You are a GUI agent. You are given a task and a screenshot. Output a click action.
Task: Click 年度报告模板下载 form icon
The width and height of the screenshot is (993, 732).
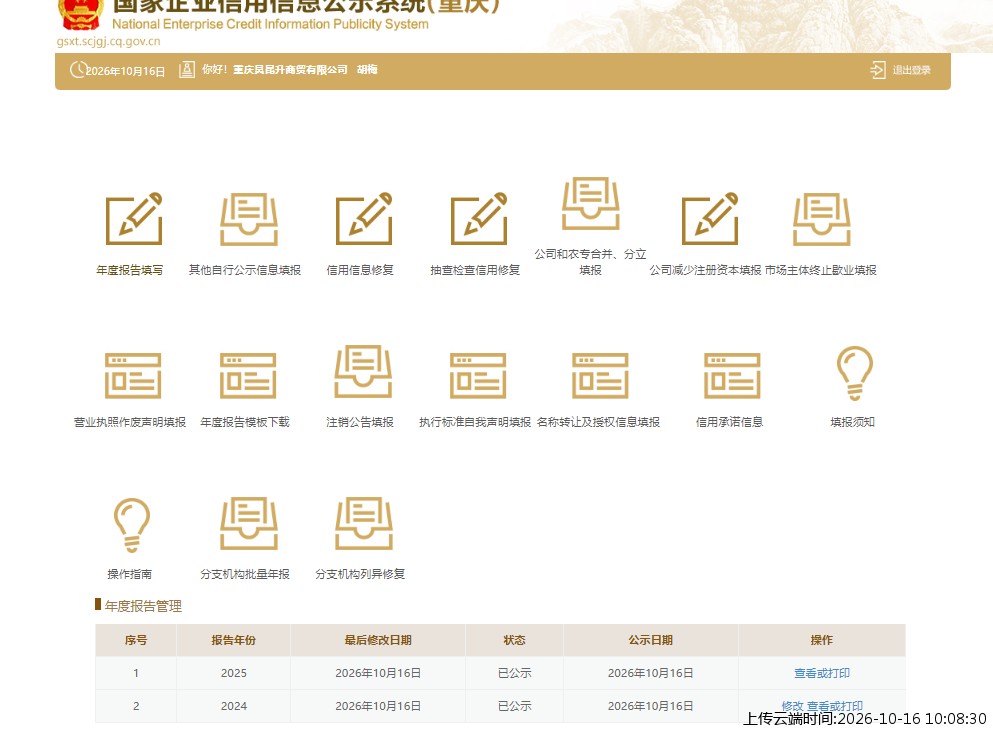click(x=248, y=375)
